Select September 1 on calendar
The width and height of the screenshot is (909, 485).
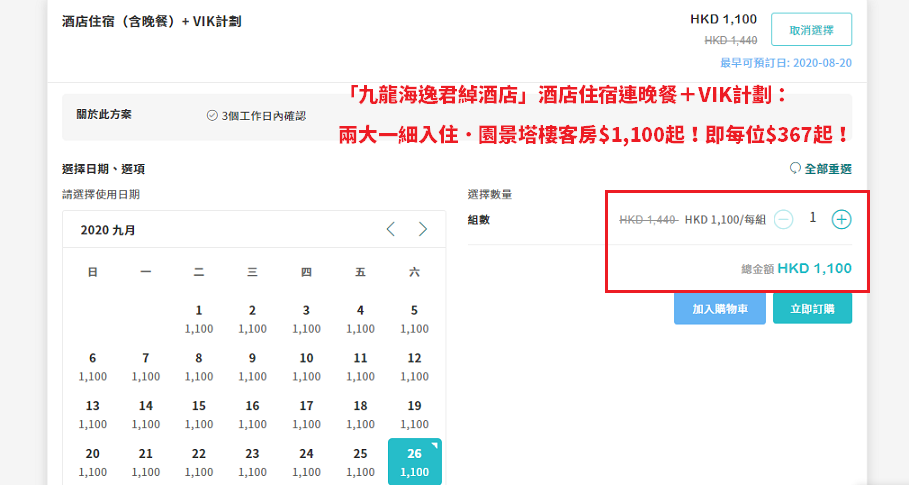tap(199, 319)
